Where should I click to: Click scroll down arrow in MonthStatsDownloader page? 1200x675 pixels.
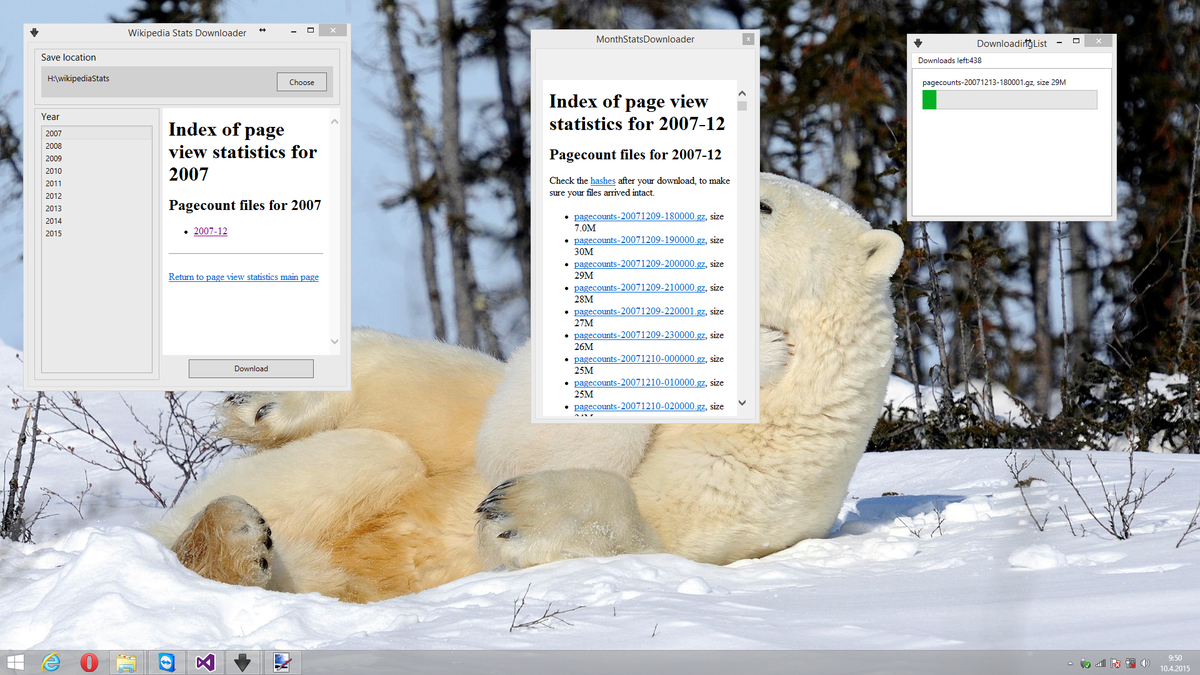click(742, 403)
